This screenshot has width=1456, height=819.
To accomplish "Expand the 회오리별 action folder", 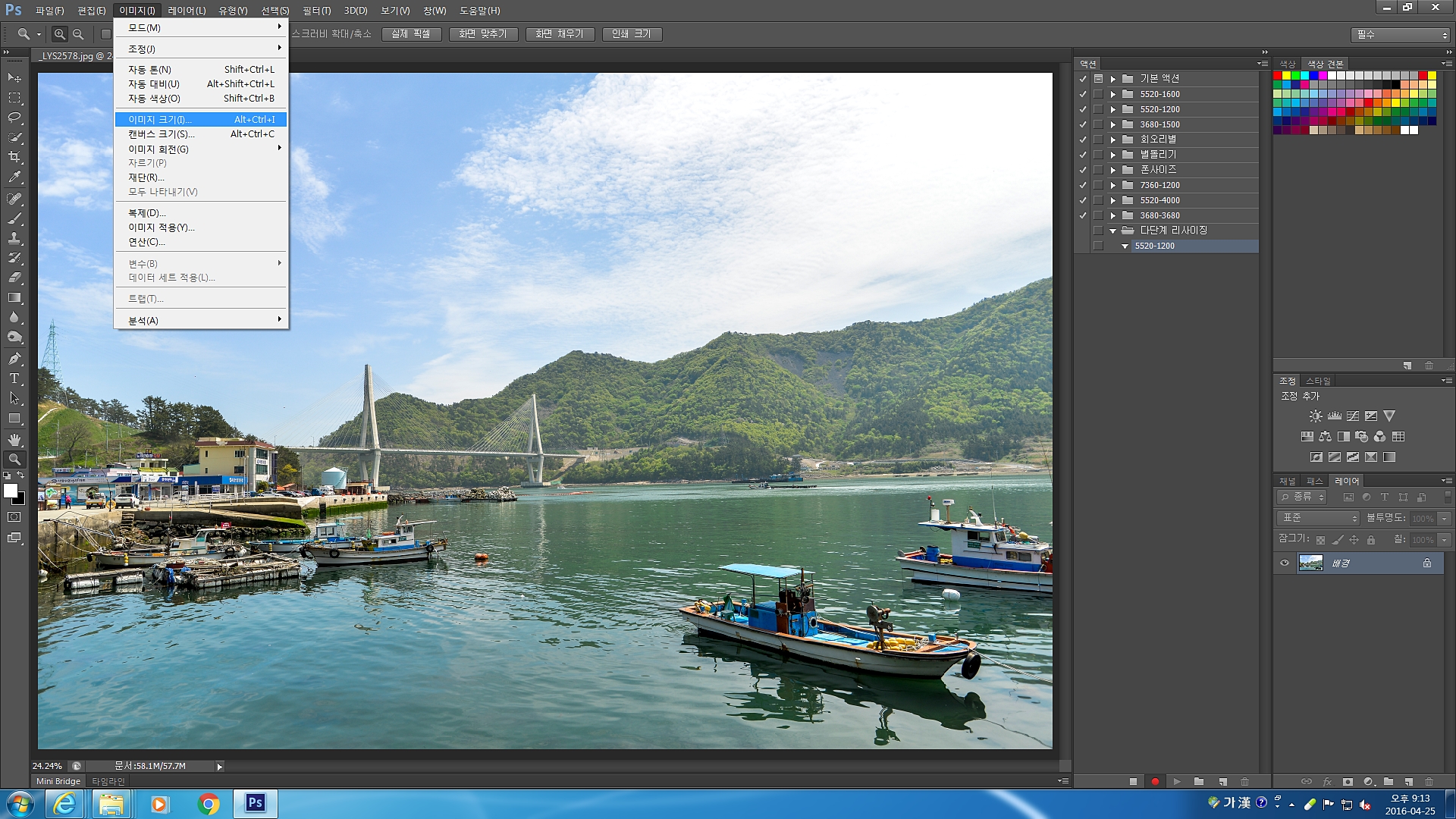I will 1113,140.
